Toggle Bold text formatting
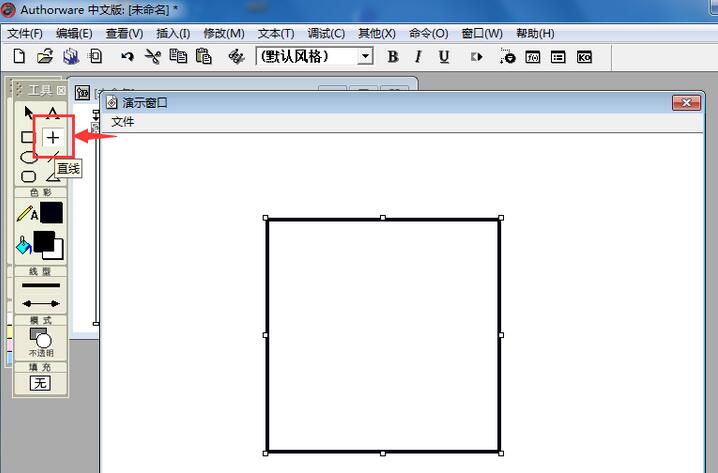This screenshot has height=473, width=718. (x=392, y=57)
